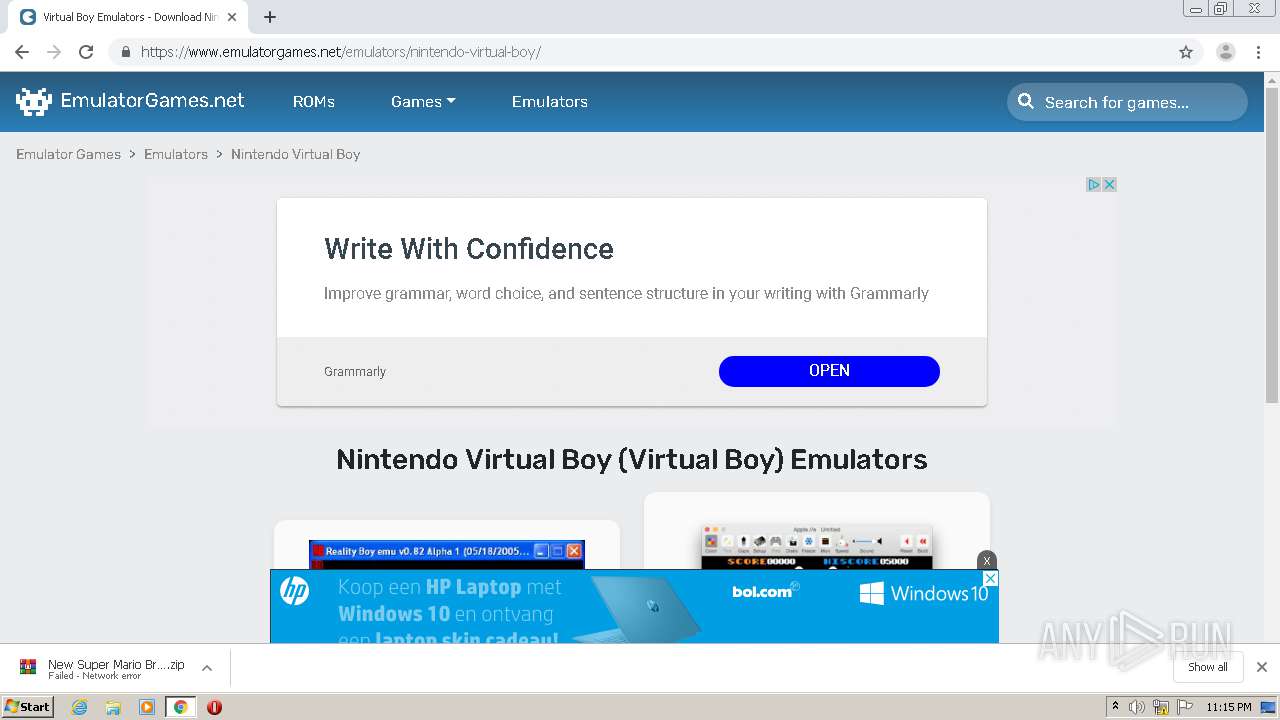Click the volume speaker tray icon
Screen dimensions: 1280x720
[1137, 707]
